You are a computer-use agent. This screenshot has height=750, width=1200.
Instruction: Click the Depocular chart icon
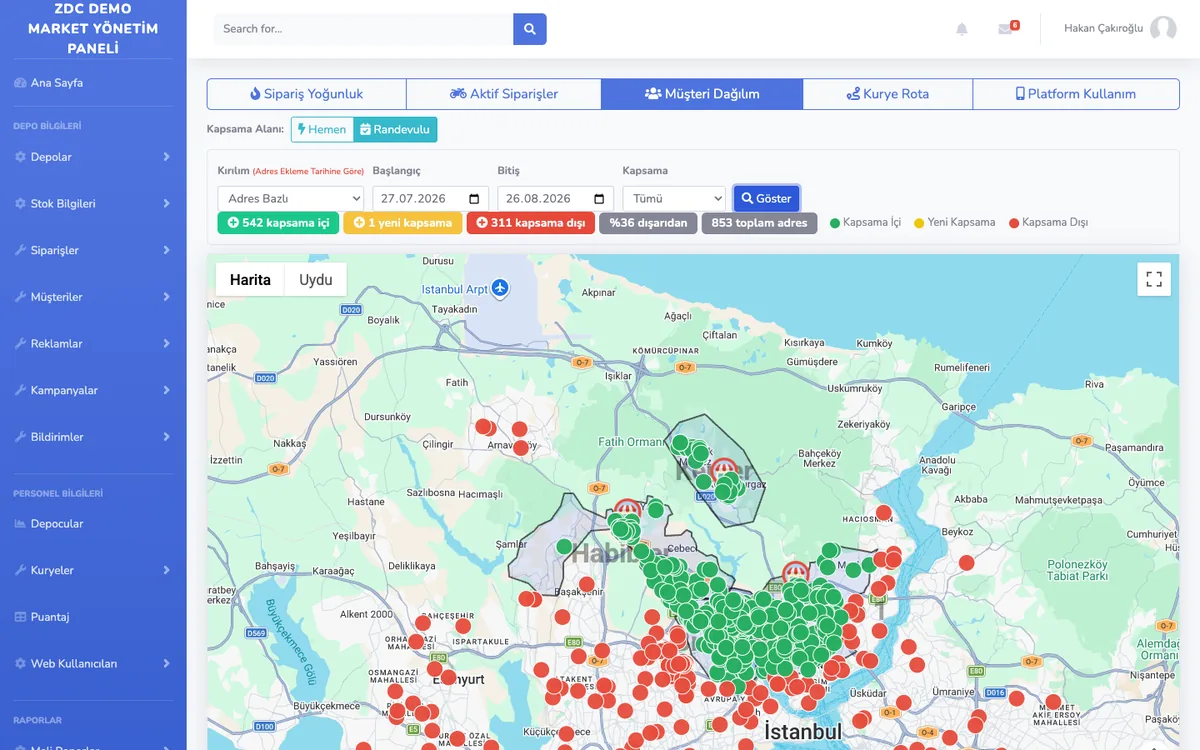[20, 524]
